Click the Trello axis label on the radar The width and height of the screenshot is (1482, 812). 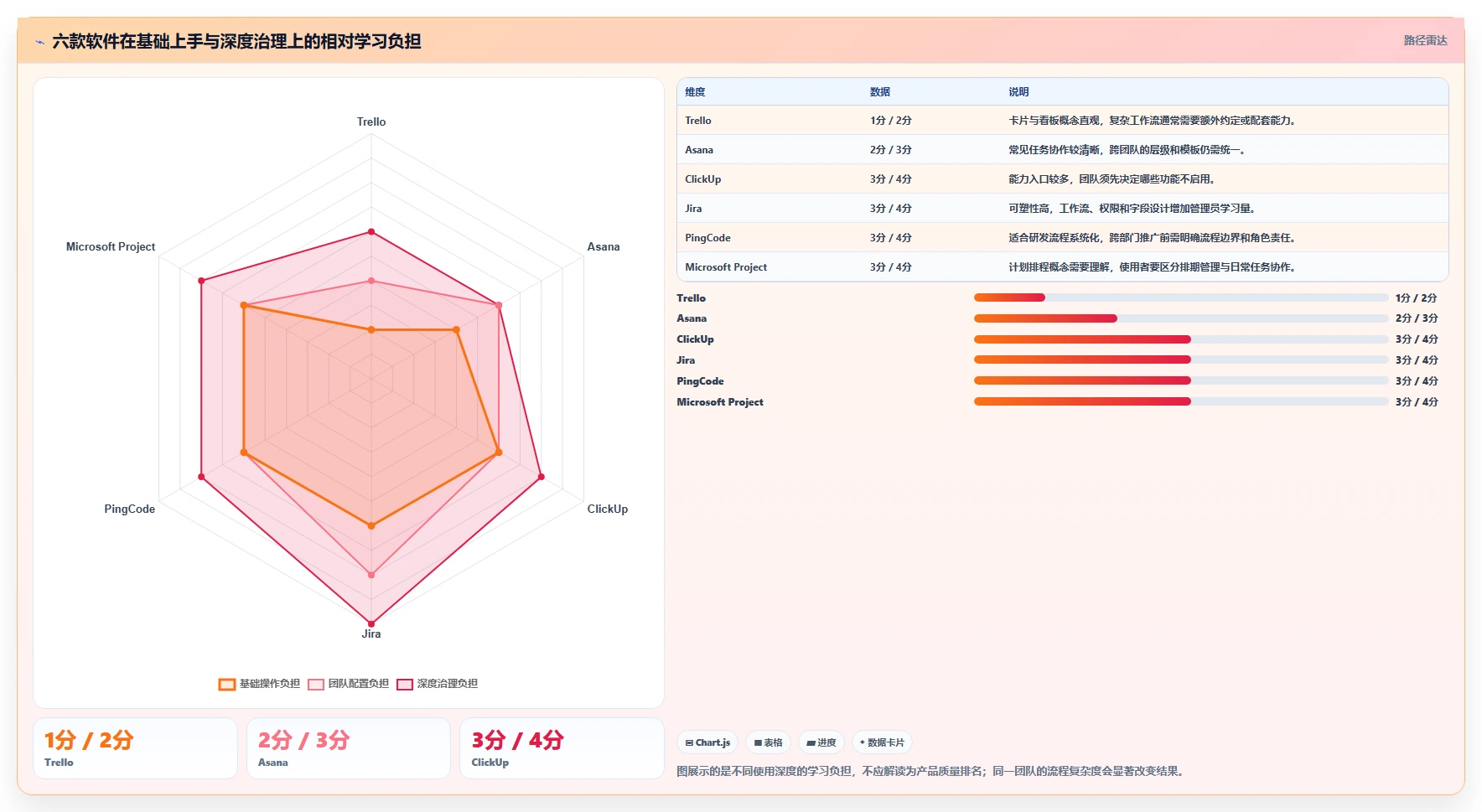[371, 122]
